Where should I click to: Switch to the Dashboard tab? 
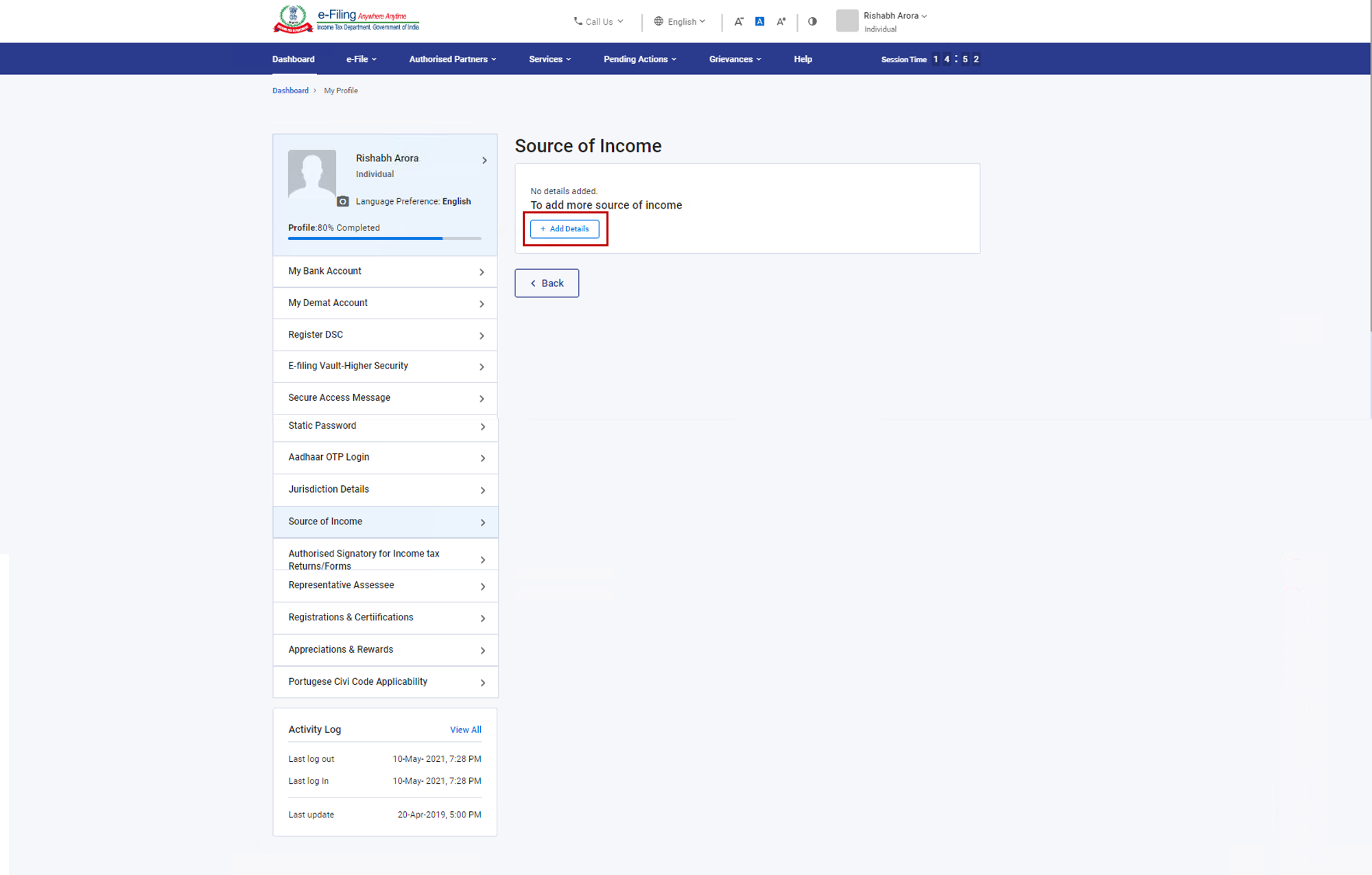[x=293, y=59]
